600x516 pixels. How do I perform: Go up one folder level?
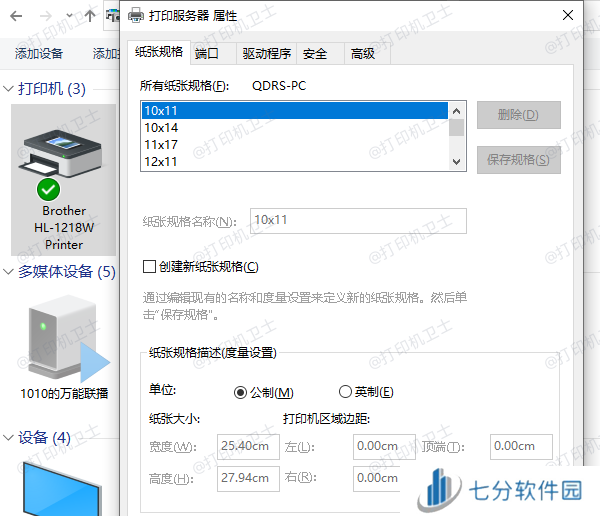[90, 16]
